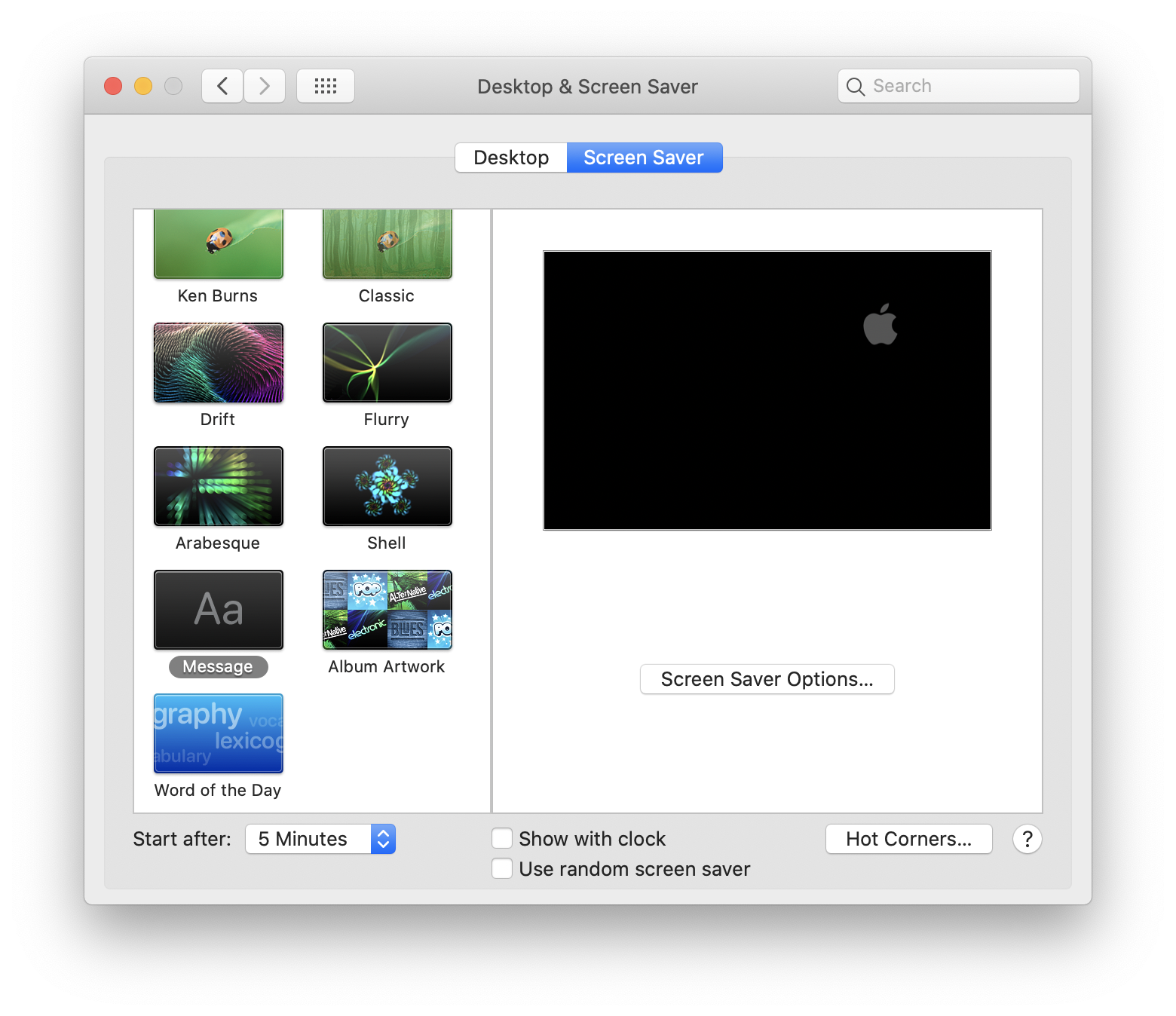Image resolution: width=1176 pixels, height=1016 pixels.
Task: Click the screen saver preview pane
Action: pyautogui.click(x=767, y=390)
